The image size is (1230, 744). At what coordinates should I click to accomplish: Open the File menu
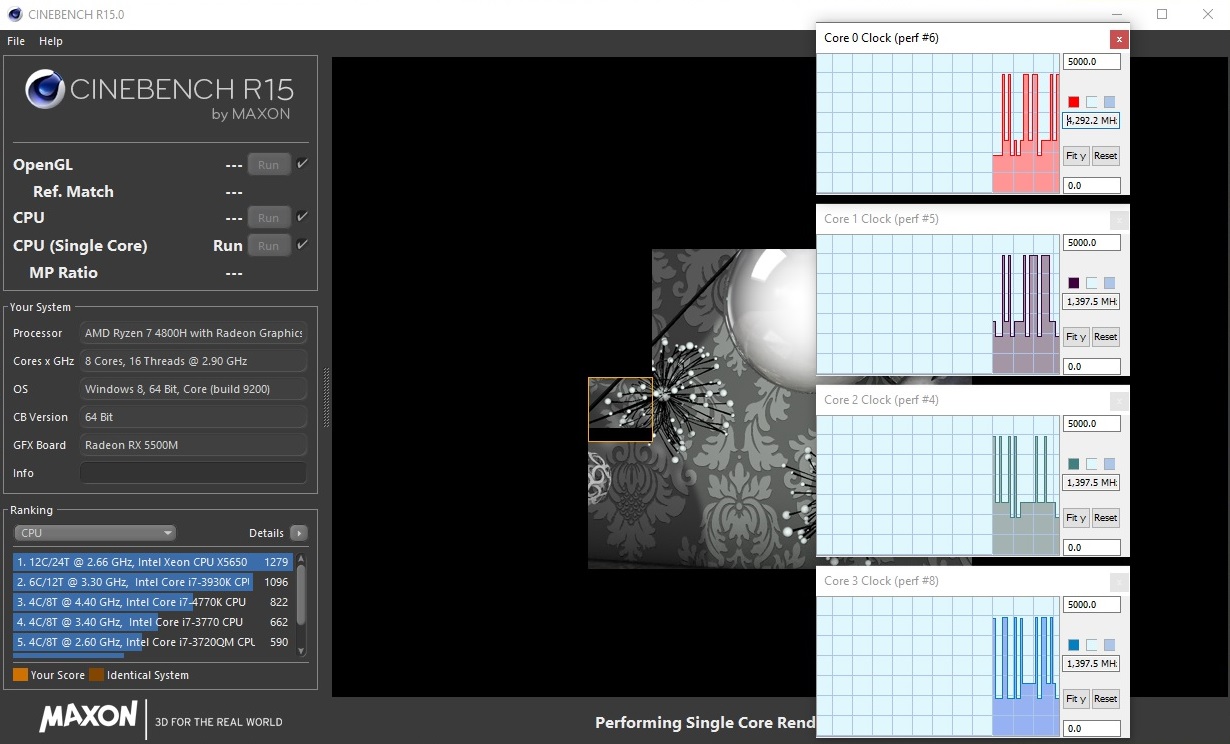[16, 41]
